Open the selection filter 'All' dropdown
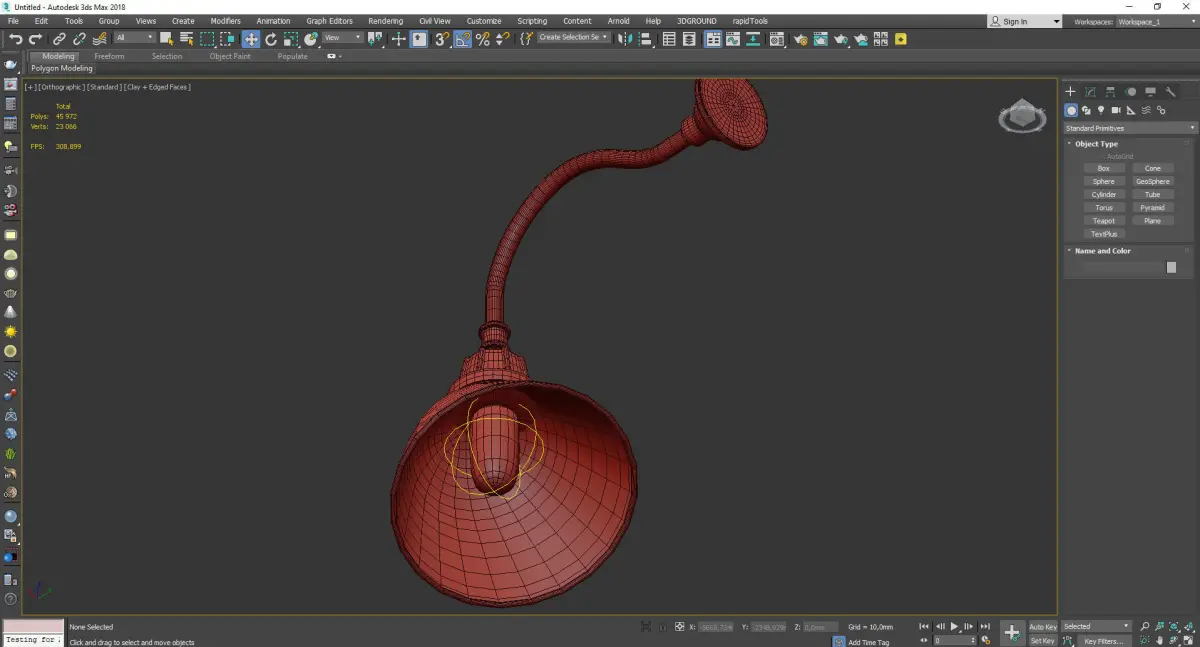 click(134, 38)
